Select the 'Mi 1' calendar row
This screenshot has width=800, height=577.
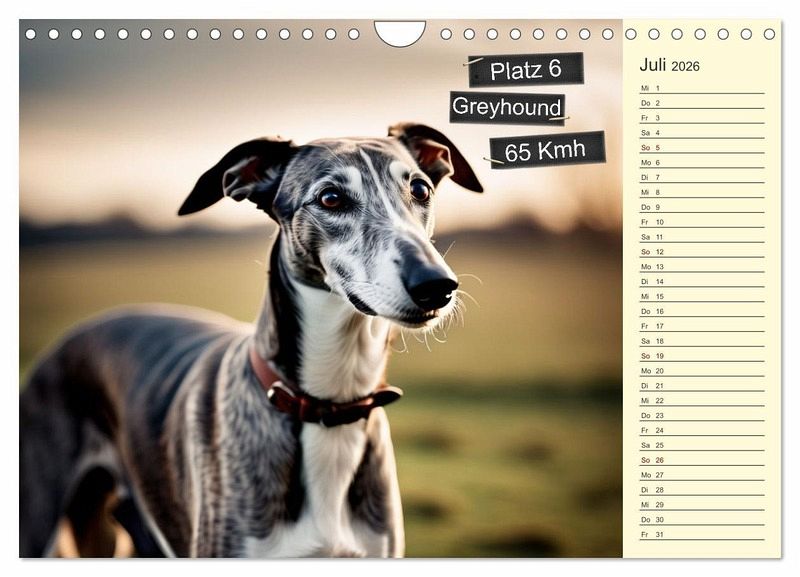[x=702, y=88]
